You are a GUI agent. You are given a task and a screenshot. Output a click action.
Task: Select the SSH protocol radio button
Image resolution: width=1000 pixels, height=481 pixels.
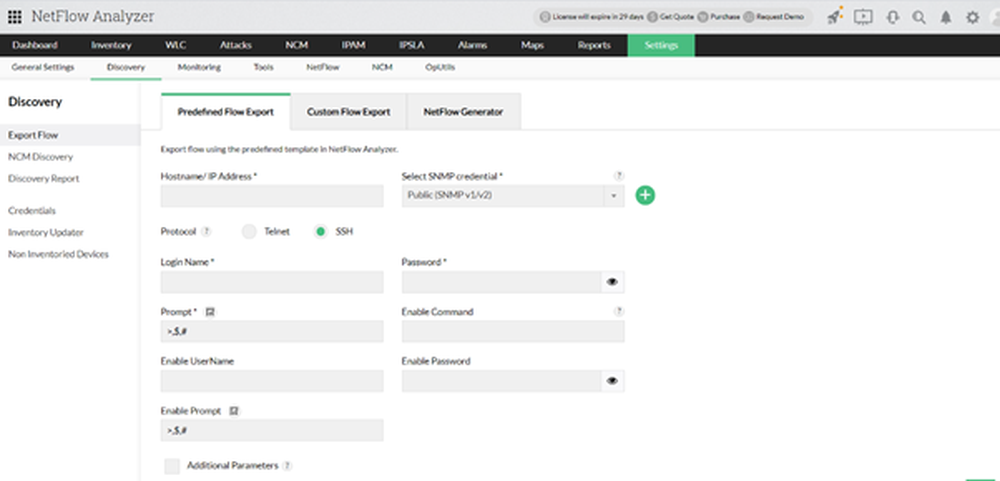tap(320, 232)
